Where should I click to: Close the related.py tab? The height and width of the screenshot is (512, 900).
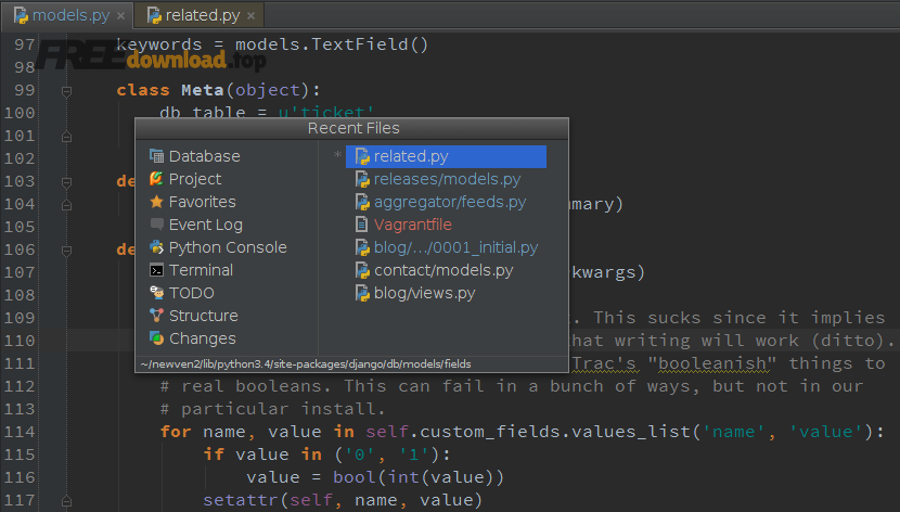pyautogui.click(x=251, y=16)
